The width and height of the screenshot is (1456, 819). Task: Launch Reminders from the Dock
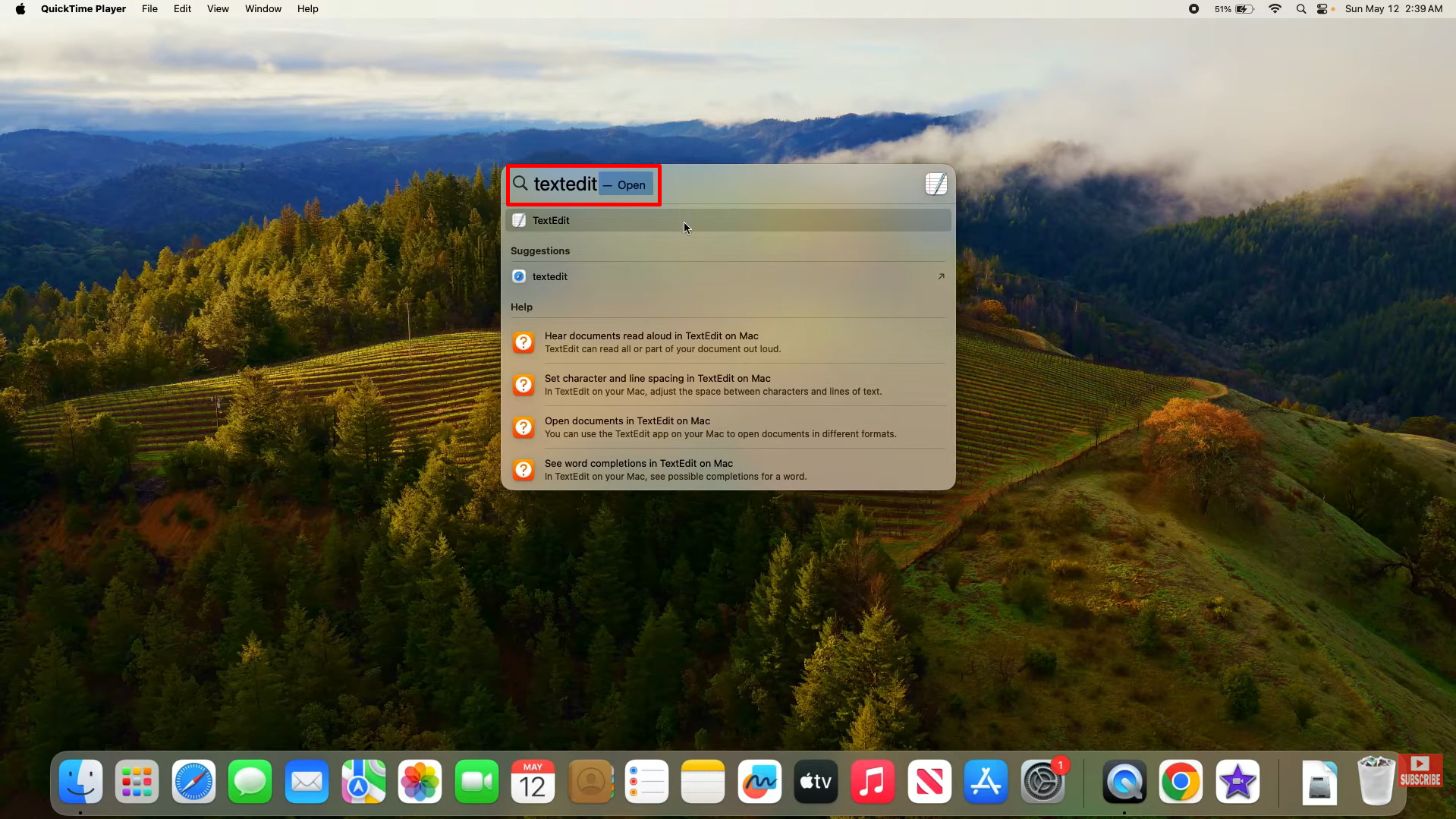coord(646,782)
